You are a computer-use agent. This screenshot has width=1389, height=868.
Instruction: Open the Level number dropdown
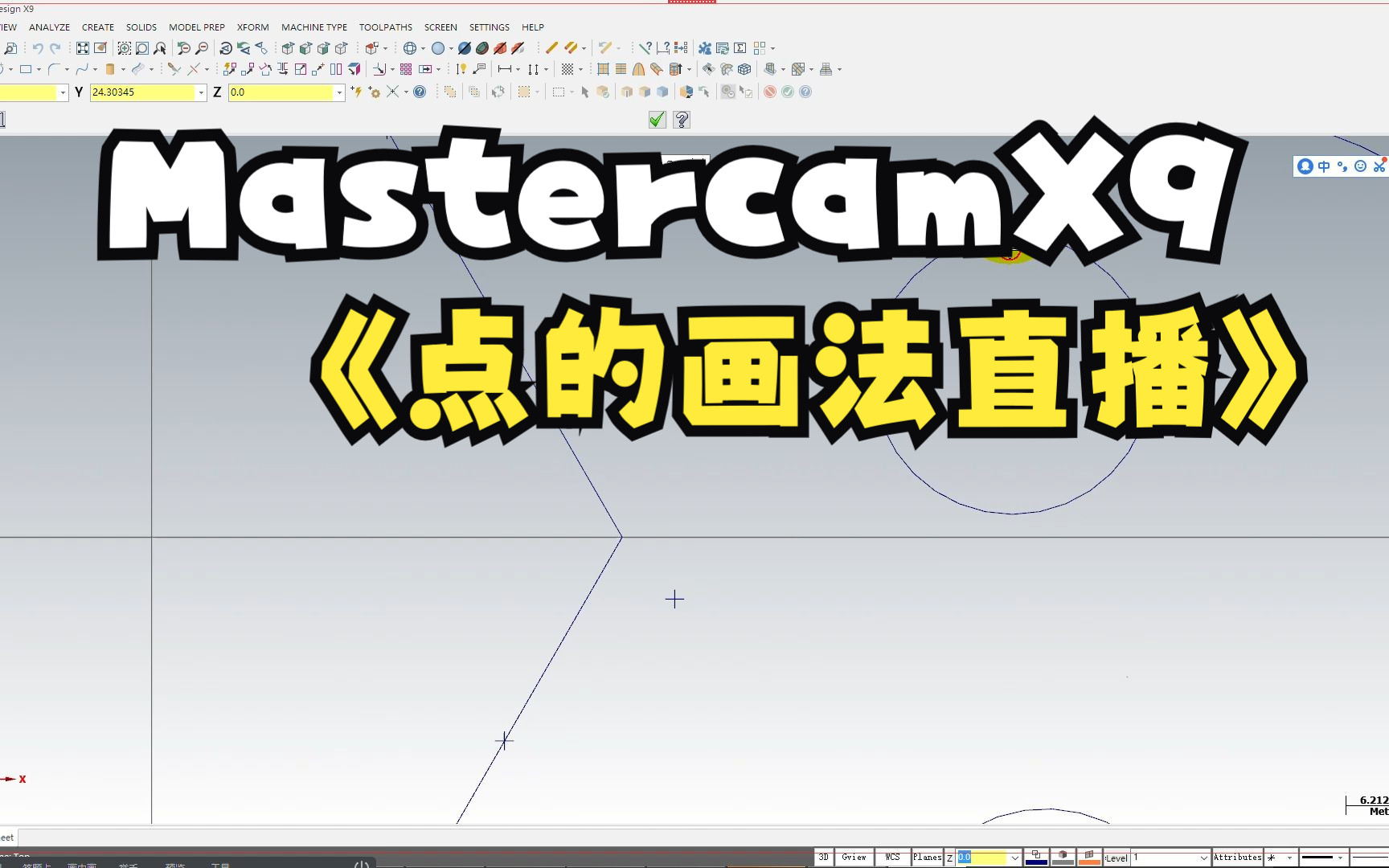(1203, 858)
